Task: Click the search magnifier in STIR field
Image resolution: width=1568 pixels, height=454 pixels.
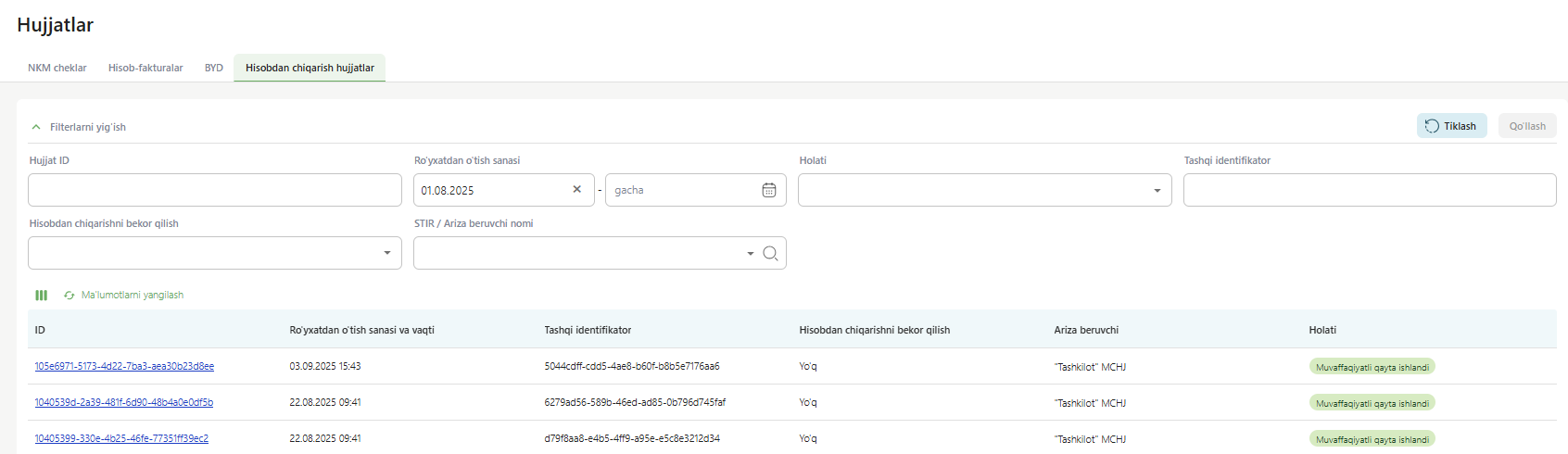Action: point(770,253)
